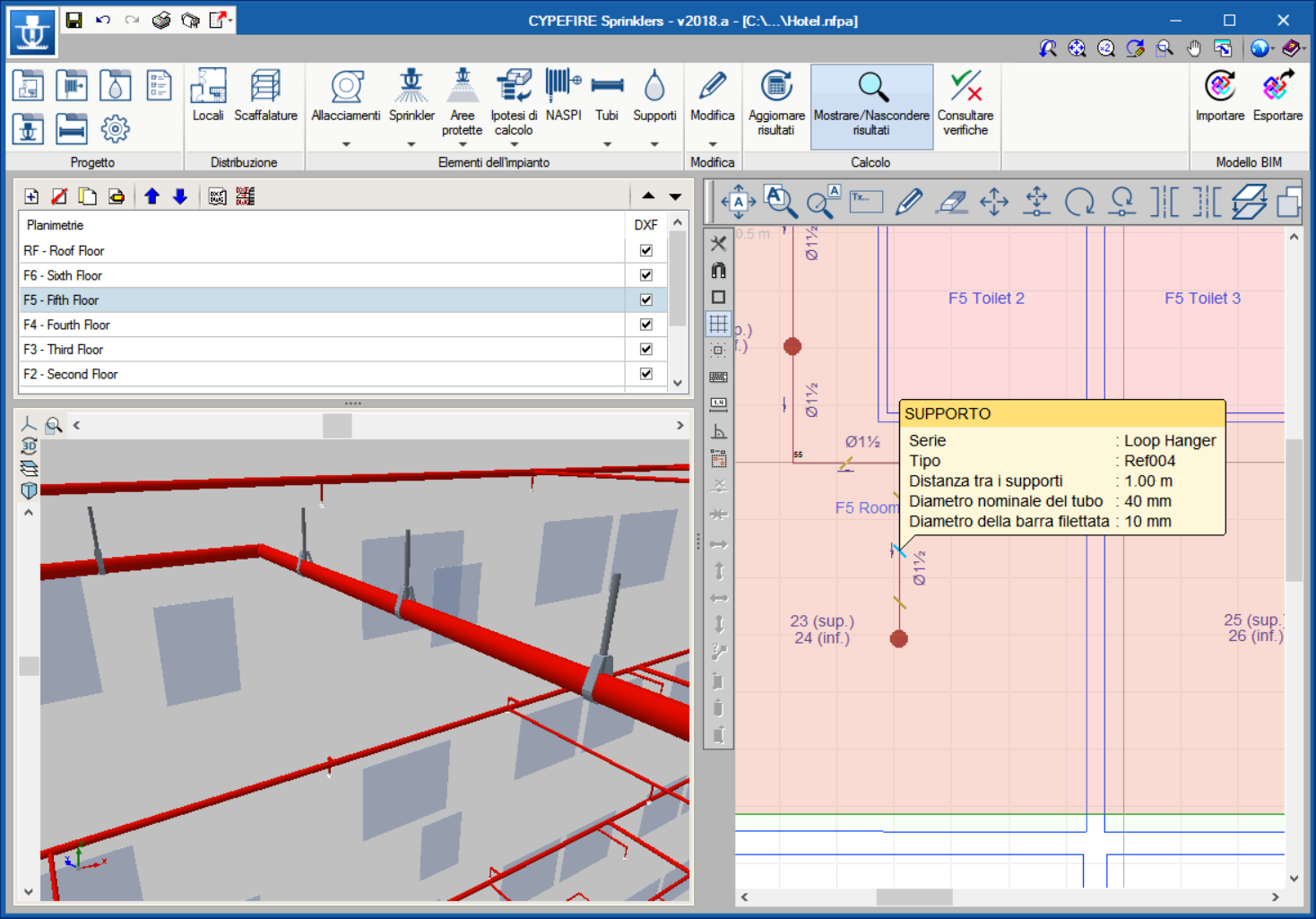Click the rotate tool in drawing toolbar
This screenshot has width=1316, height=919.
[x=1079, y=202]
